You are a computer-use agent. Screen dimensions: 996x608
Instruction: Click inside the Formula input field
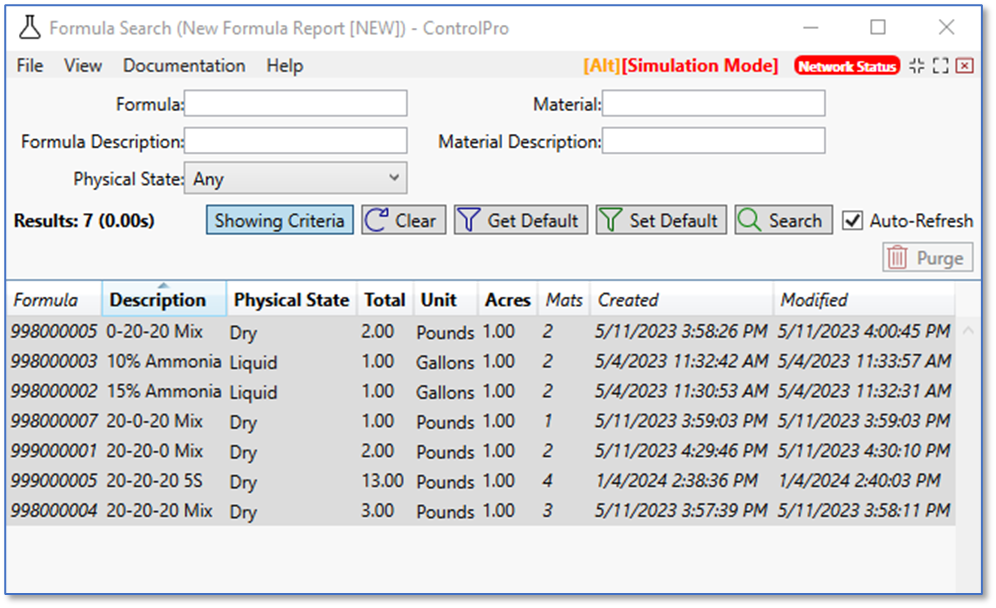tap(295, 103)
